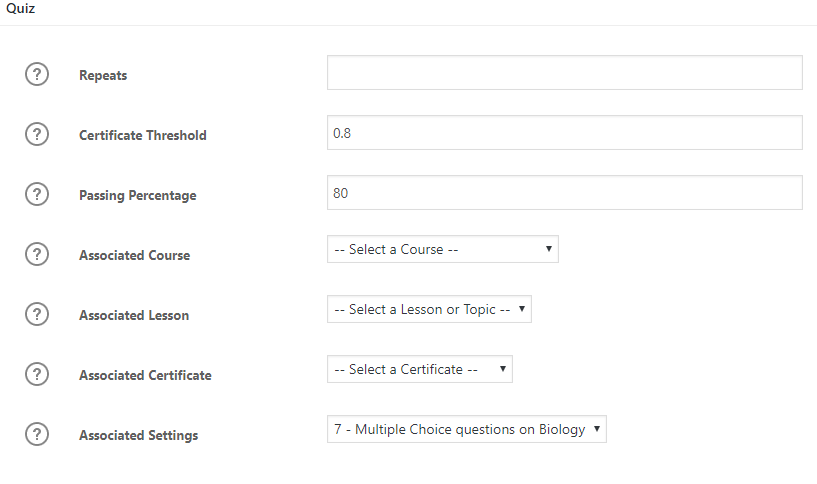Click inside the empty Repeats field
Image resolution: width=817 pixels, height=484 pixels.
pyautogui.click(x=565, y=72)
